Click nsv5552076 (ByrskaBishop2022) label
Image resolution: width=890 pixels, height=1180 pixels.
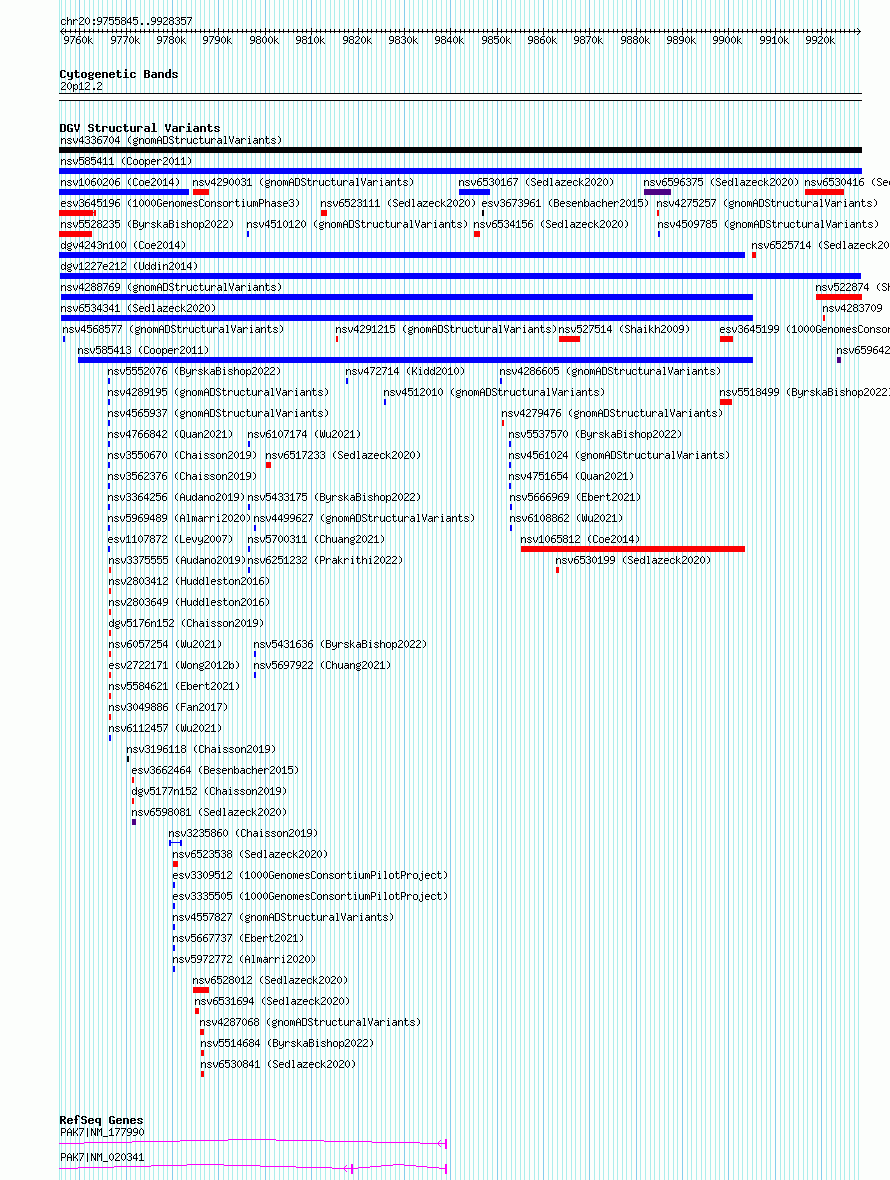(194, 372)
